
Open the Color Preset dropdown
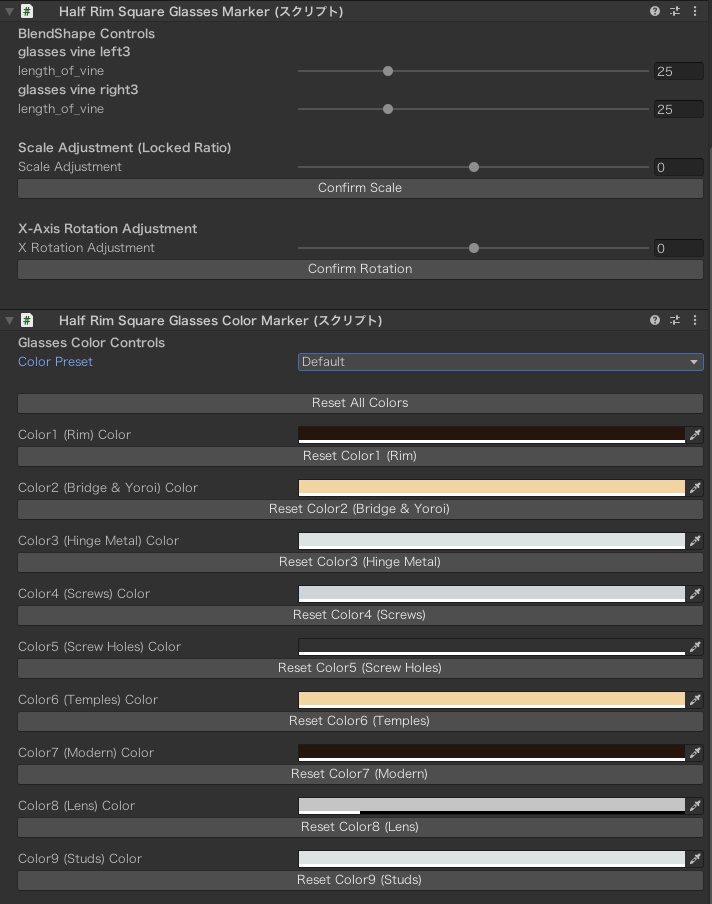500,362
